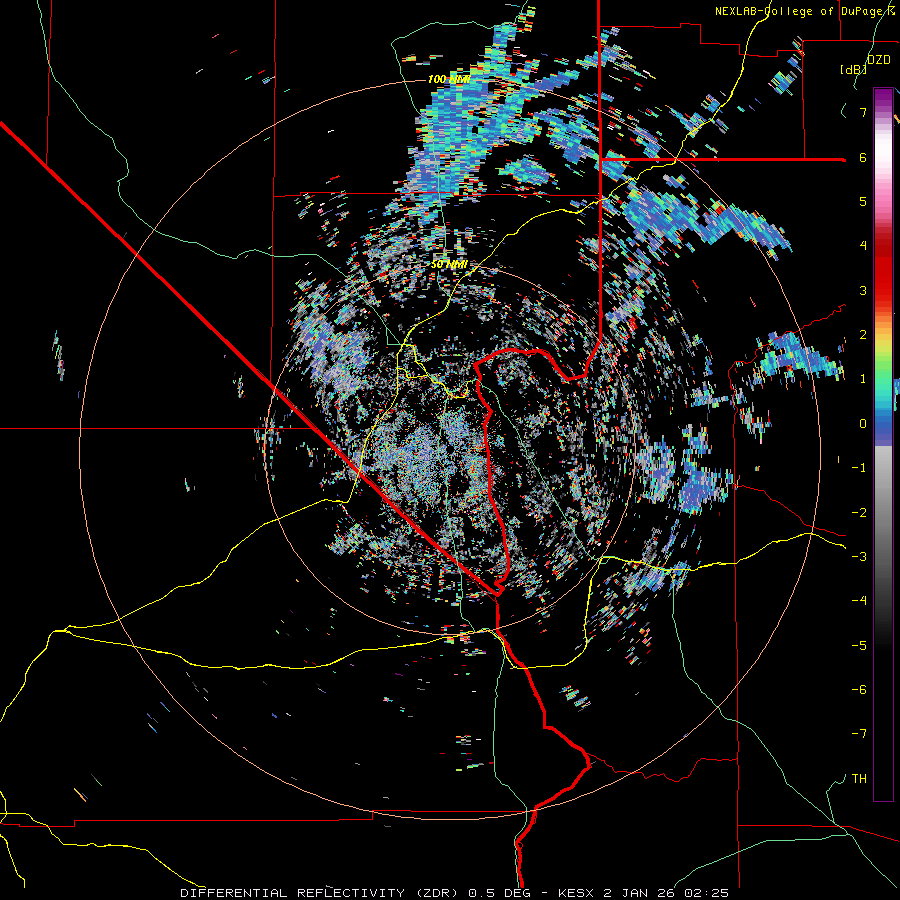Screen dimensions: 900x900
Task: Click the ZDR color scale bar
Action: click(x=883, y=444)
